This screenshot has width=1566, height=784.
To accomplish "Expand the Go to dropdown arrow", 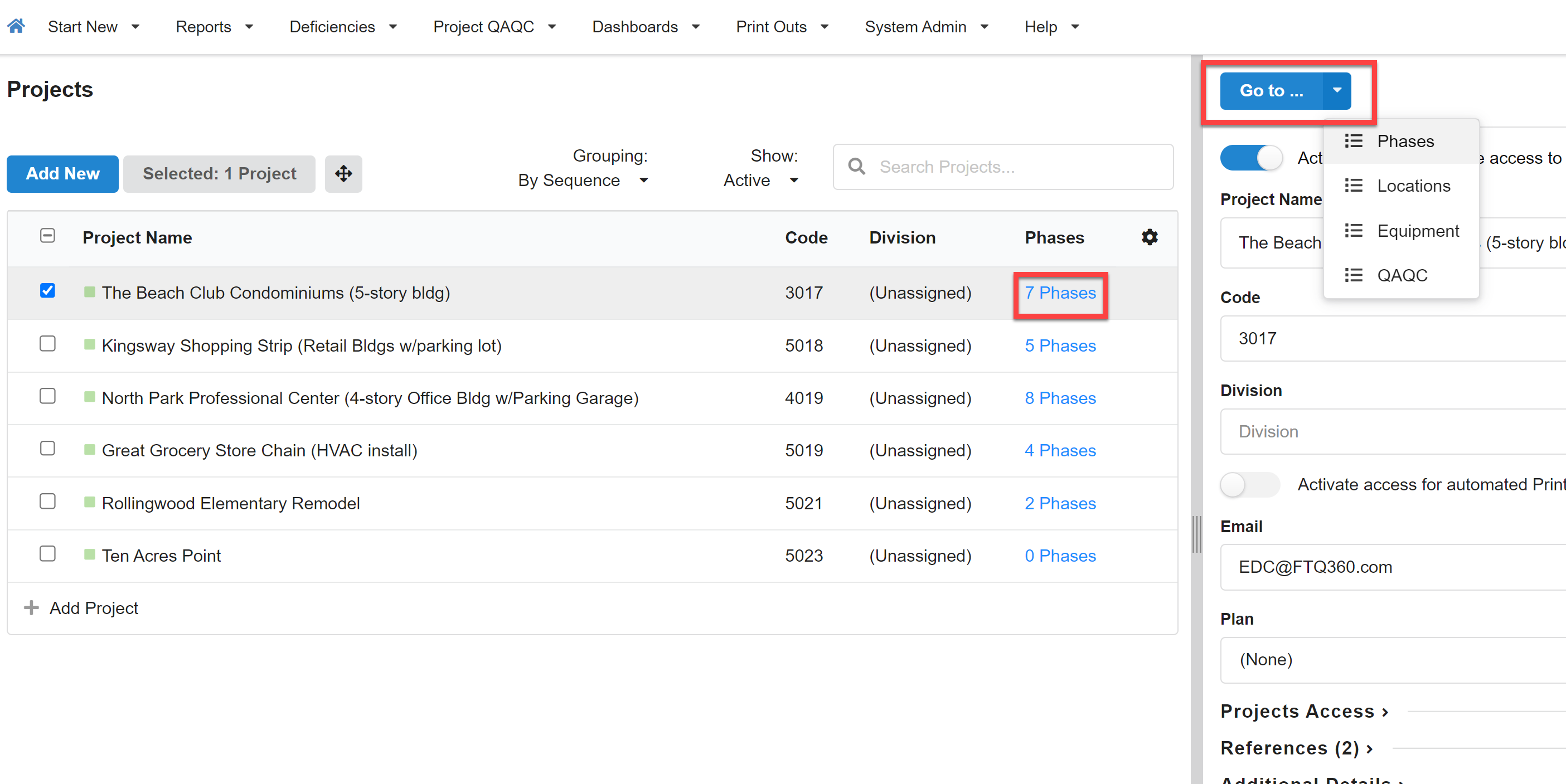I will (x=1337, y=91).
